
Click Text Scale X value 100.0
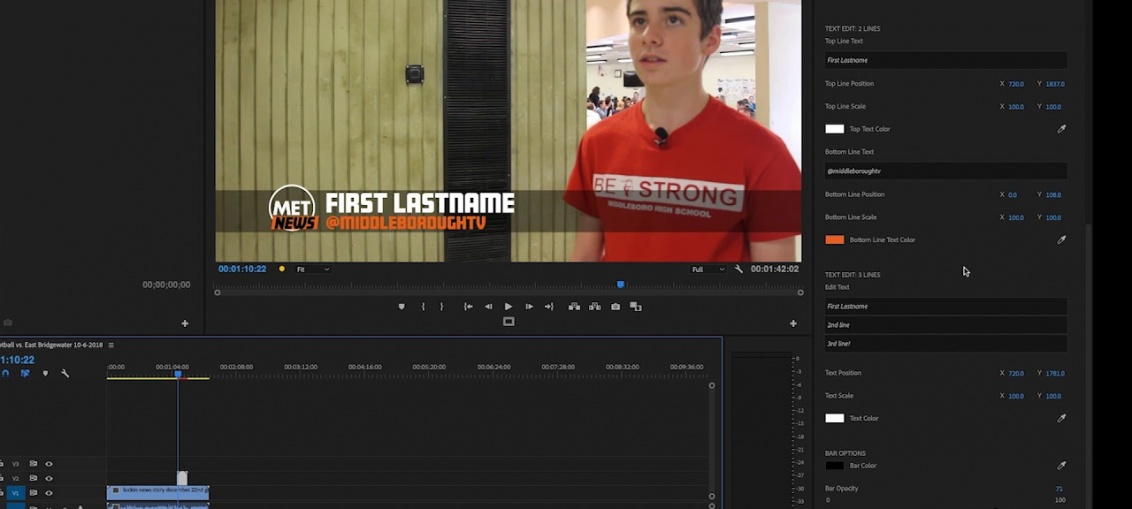click(x=1016, y=396)
